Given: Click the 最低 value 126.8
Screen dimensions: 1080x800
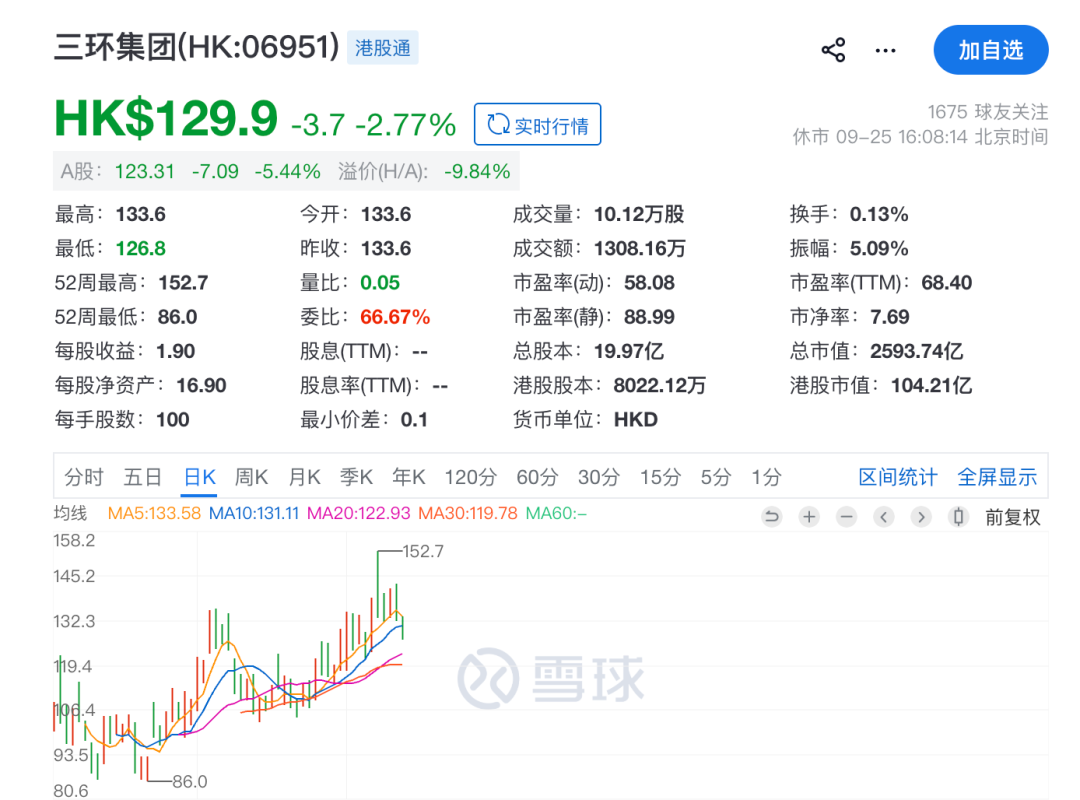Looking at the screenshot, I should [x=141, y=248].
